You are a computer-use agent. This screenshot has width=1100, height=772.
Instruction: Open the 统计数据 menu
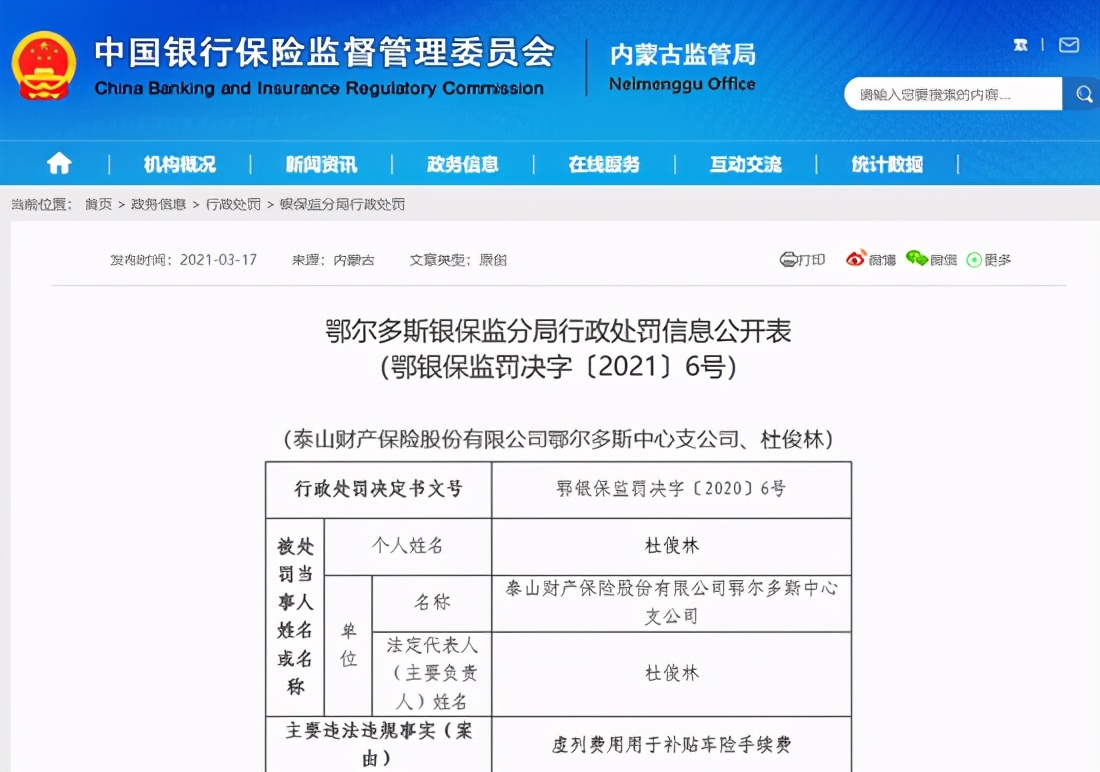coord(886,163)
